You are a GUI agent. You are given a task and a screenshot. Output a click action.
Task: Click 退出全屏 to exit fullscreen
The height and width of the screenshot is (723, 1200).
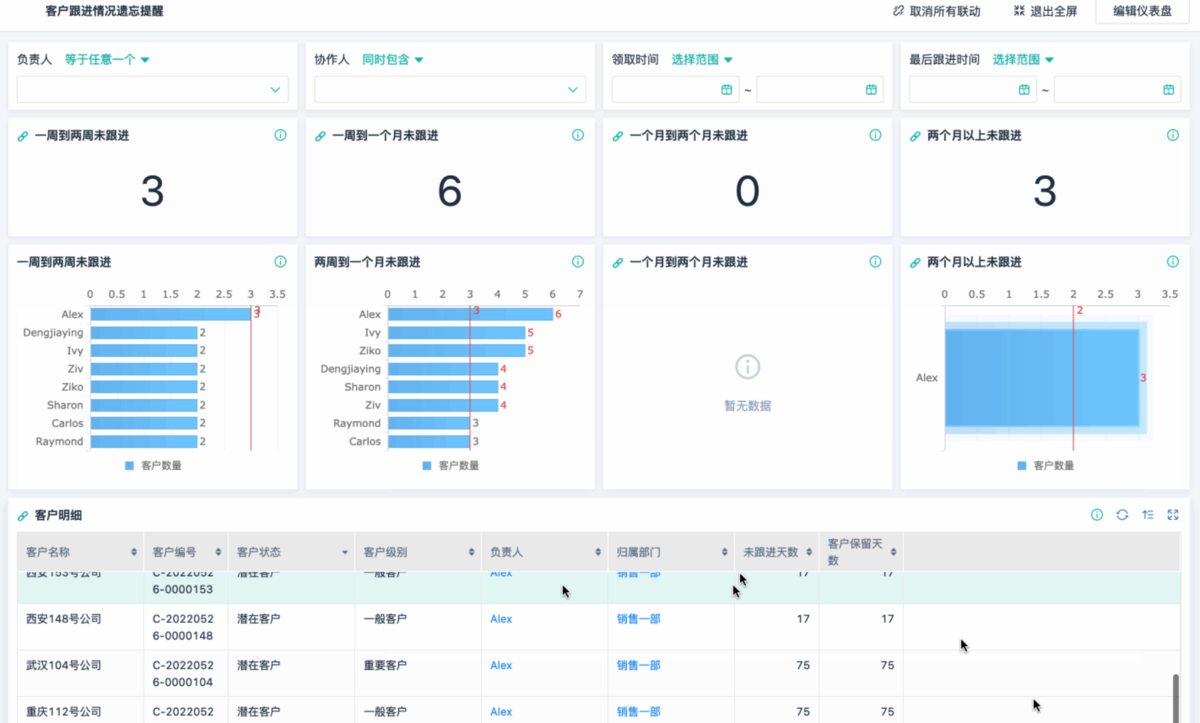[1047, 12]
